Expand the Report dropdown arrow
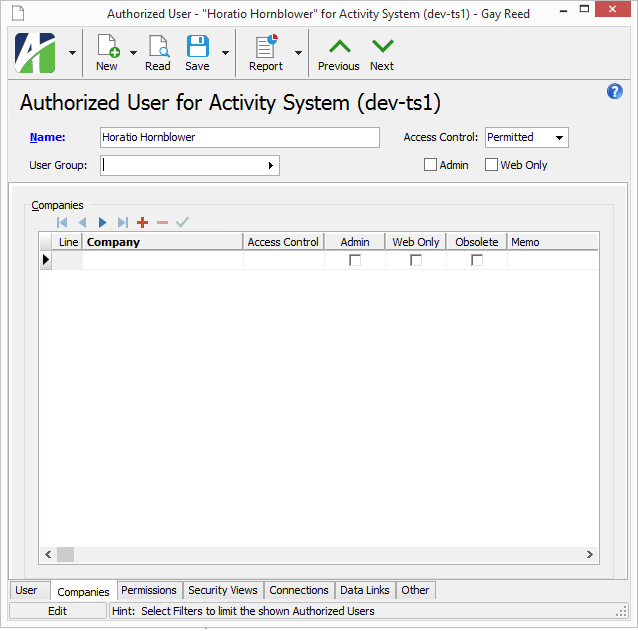 coord(298,53)
